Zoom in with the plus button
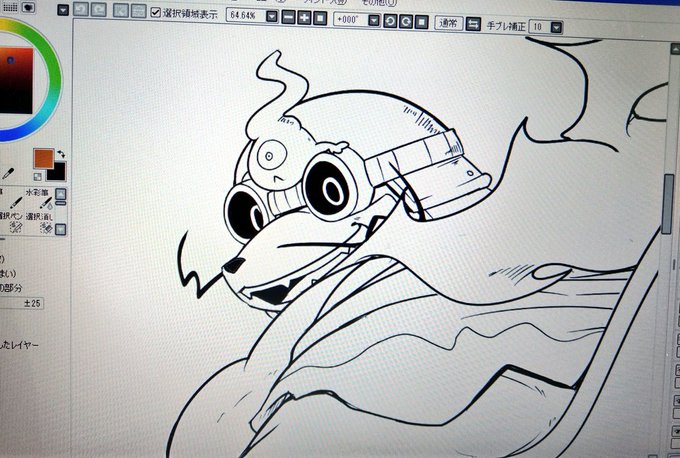The image size is (680, 458). point(304,18)
